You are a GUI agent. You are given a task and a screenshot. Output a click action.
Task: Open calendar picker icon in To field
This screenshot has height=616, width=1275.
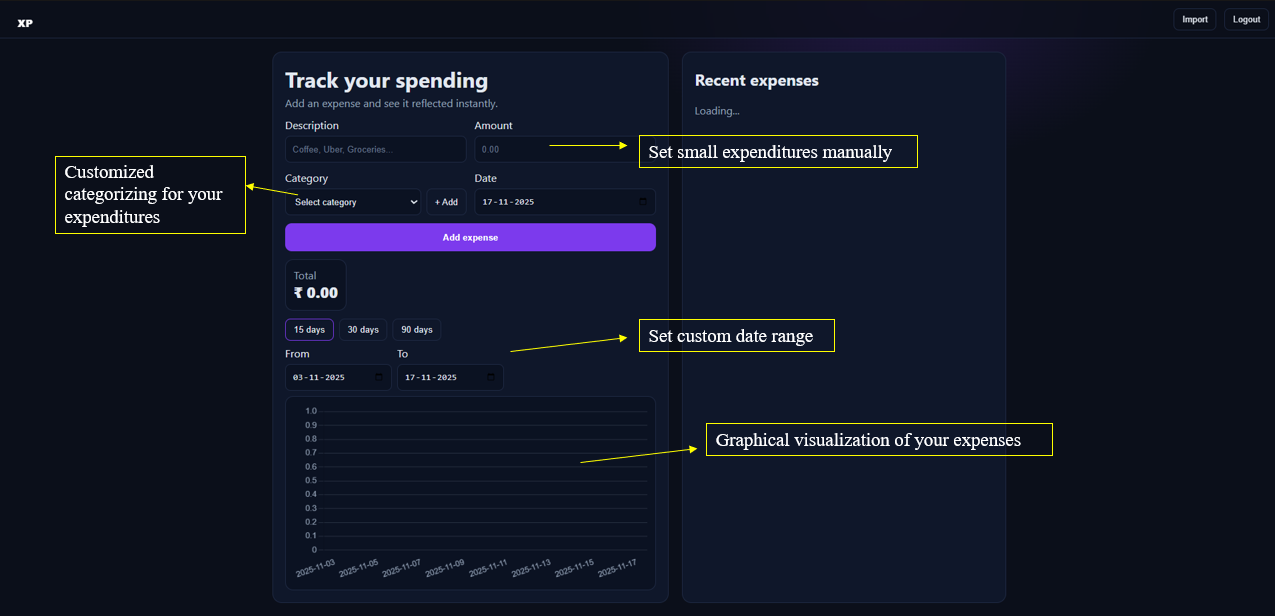coord(490,378)
